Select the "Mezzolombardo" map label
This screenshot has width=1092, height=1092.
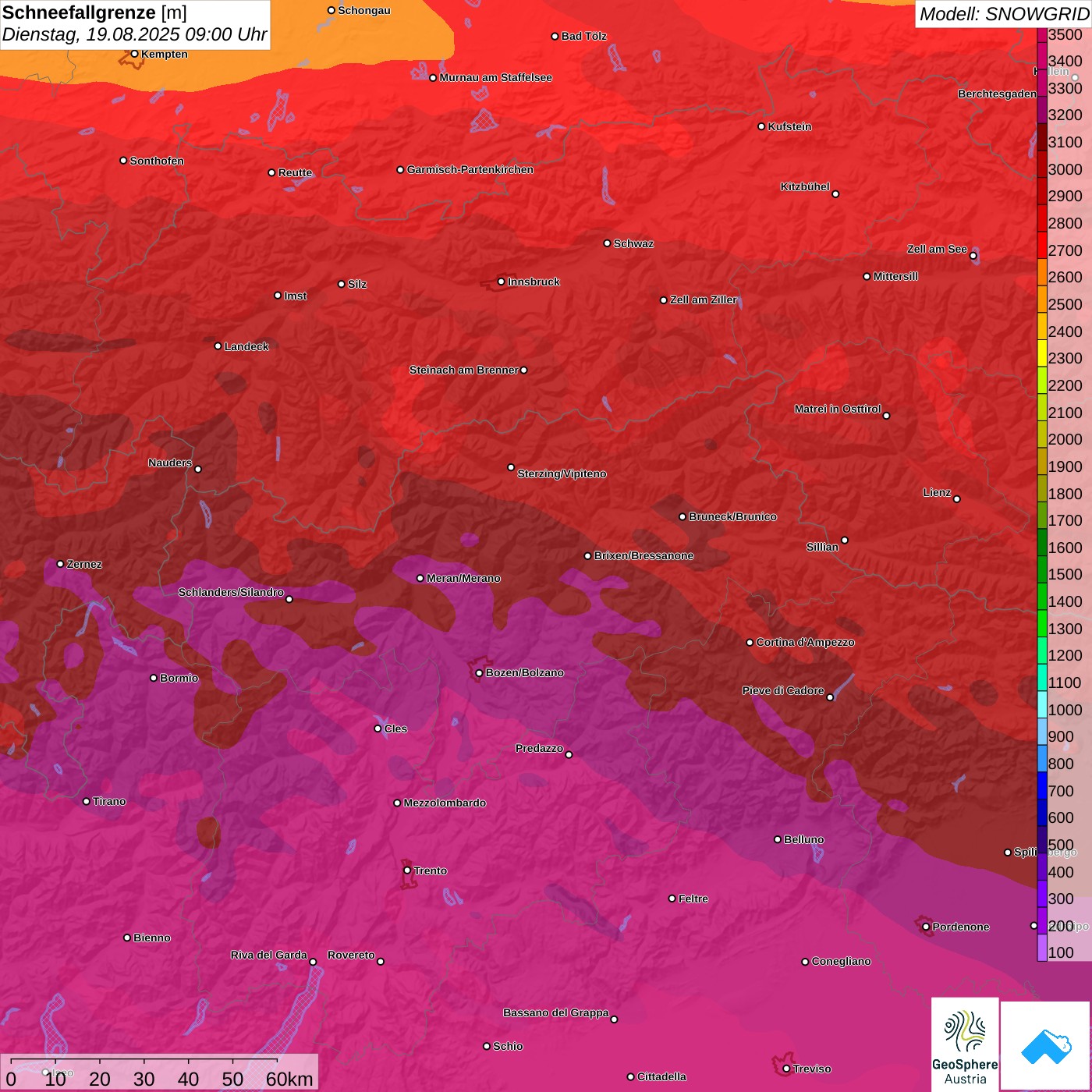point(445,803)
